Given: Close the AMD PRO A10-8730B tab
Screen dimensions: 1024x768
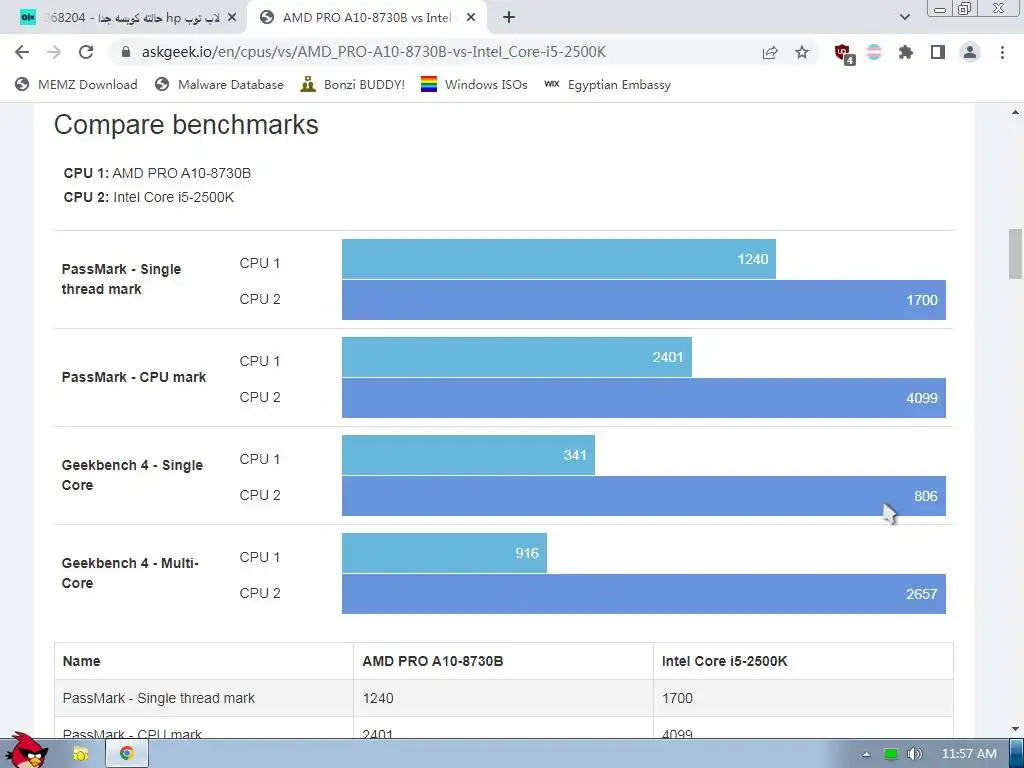Looking at the screenshot, I should point(471,18).
